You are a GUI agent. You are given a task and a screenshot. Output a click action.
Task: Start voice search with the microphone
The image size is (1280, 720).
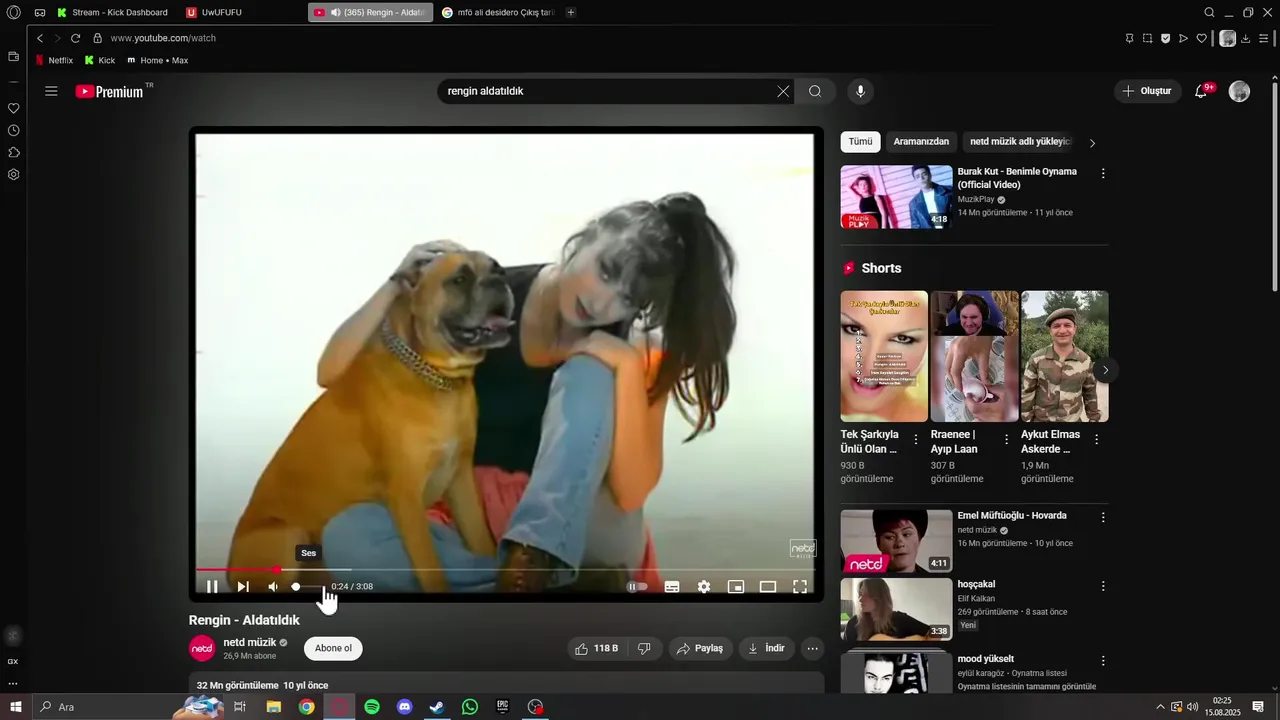[860, 91]
